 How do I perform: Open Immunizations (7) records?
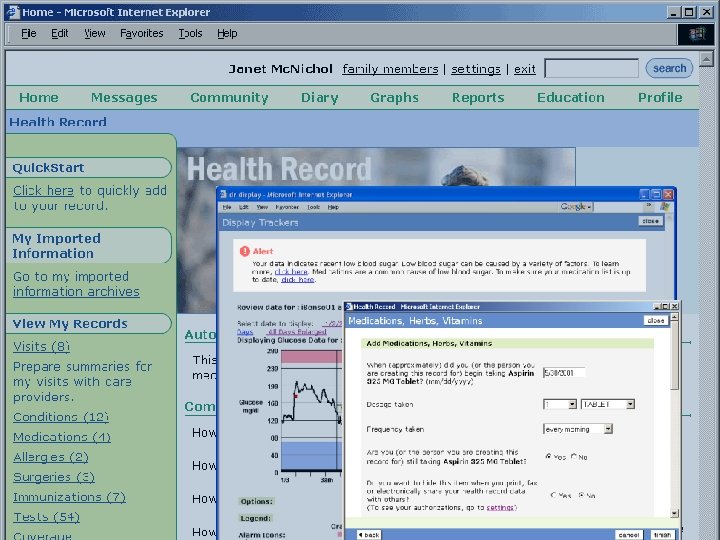coord(69,497)
